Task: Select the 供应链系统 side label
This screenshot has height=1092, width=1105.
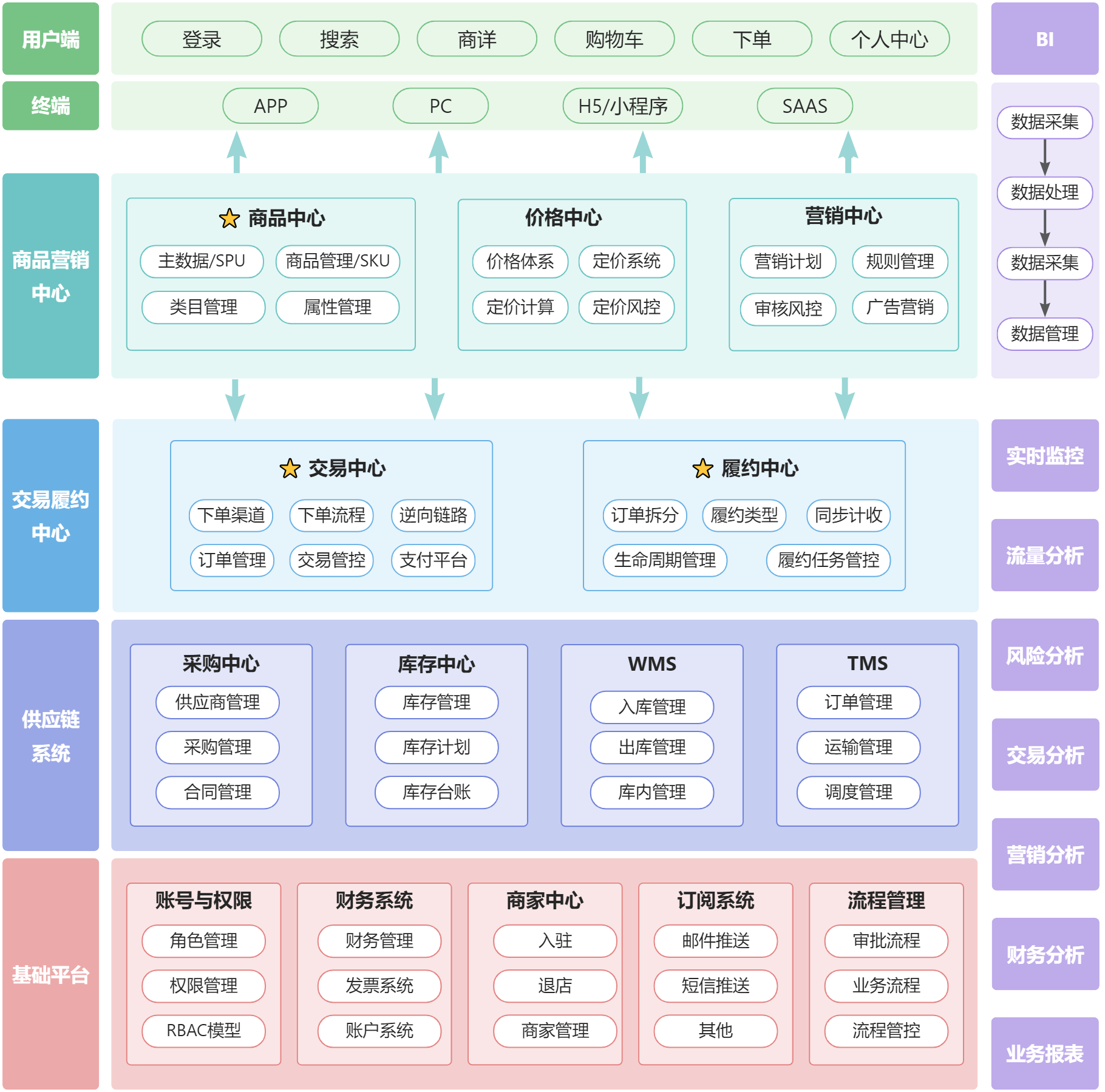Action: 50,735
